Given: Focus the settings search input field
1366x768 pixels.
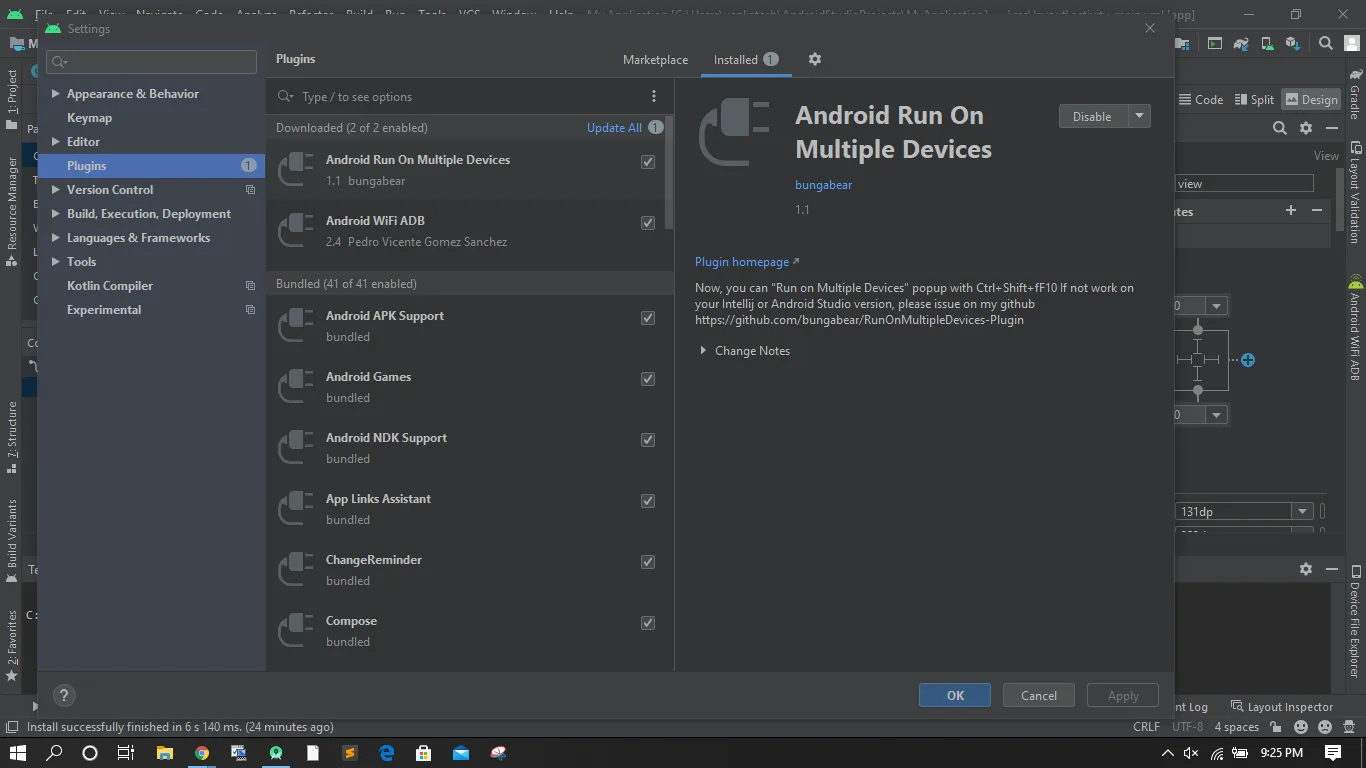Looking at the screenshot, I should pyautogui.click(x=152, y=62).
